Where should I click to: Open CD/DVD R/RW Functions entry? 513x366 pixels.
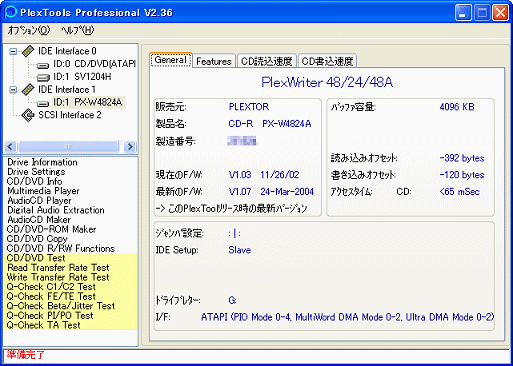tap(61, 249)
